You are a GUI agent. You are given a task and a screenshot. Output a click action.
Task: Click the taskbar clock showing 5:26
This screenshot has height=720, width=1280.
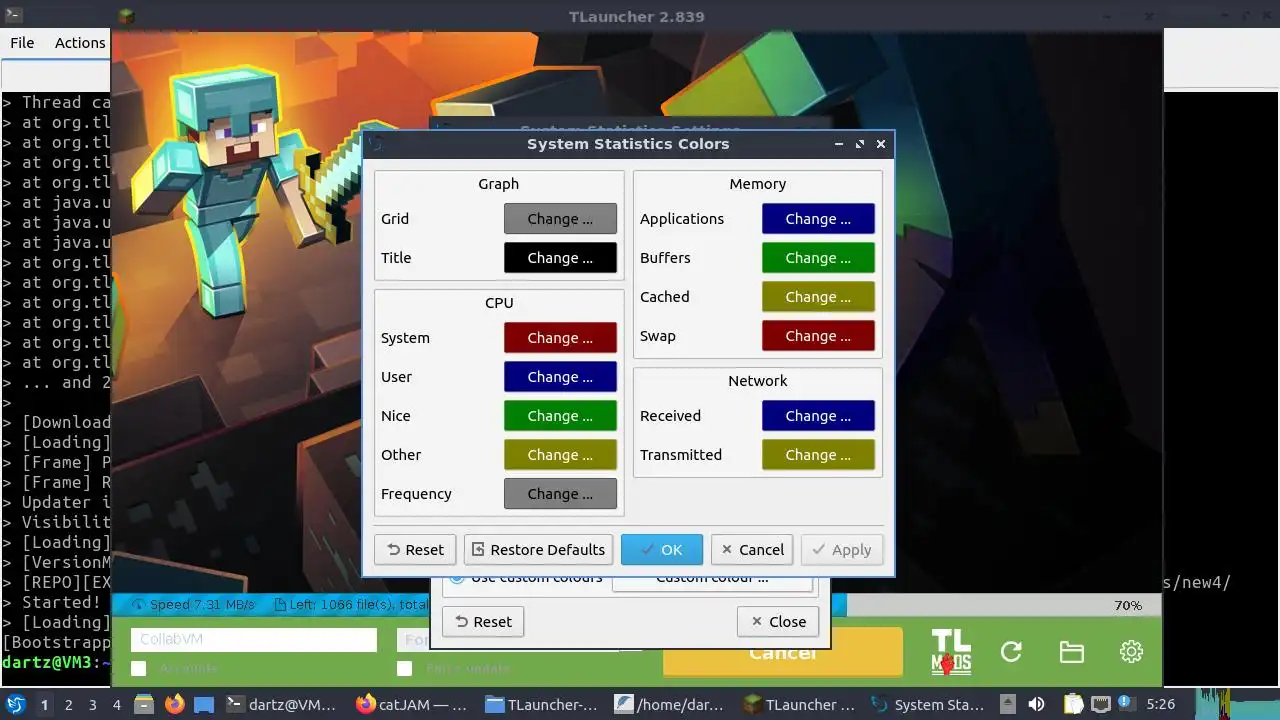[1160, 704]
